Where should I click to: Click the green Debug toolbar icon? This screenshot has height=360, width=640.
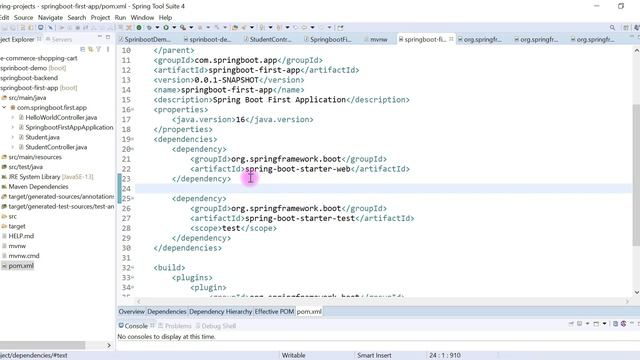[149, 27]
